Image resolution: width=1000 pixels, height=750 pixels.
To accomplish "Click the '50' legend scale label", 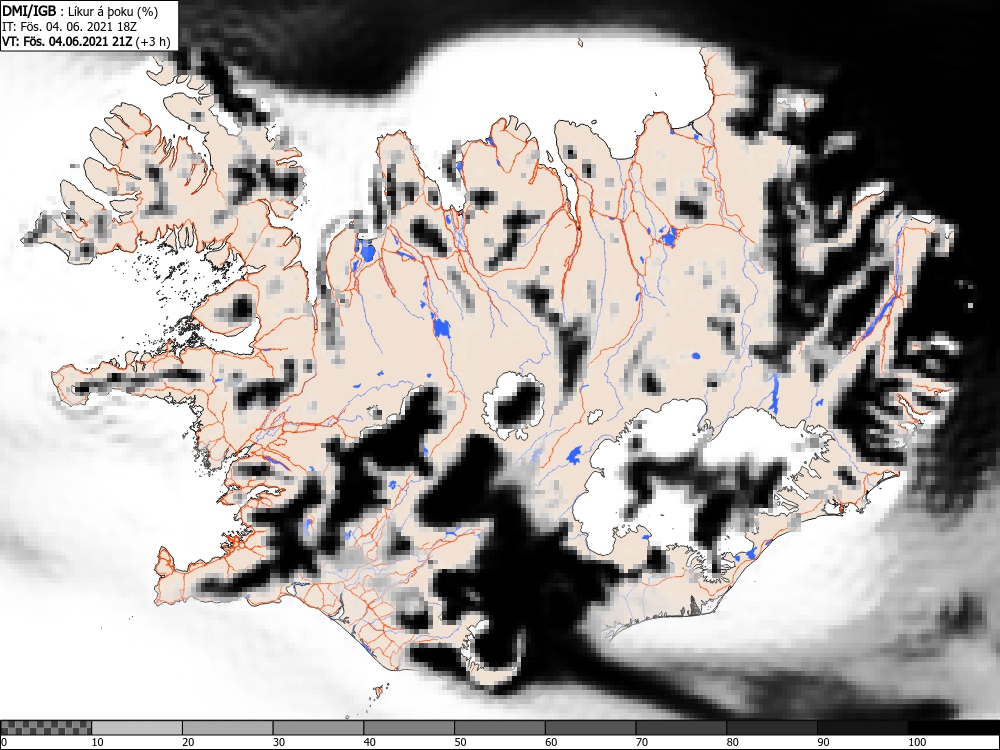I will tap(460, 742).
